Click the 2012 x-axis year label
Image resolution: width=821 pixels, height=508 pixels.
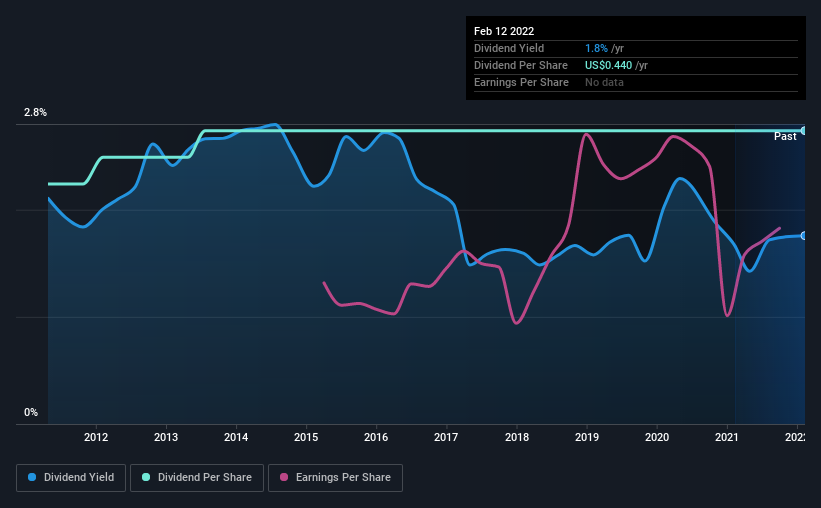point(96,437)
